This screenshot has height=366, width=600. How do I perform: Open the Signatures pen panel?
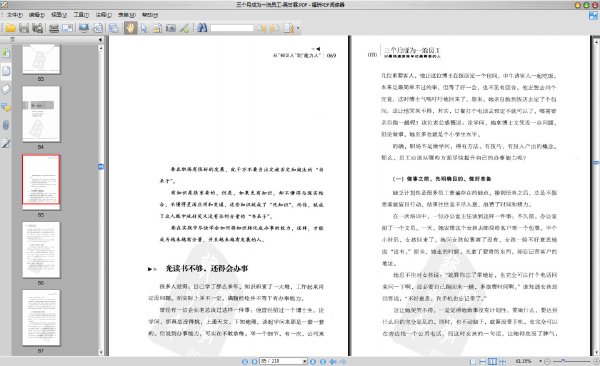pyautogui.click(x=6, y=143)
